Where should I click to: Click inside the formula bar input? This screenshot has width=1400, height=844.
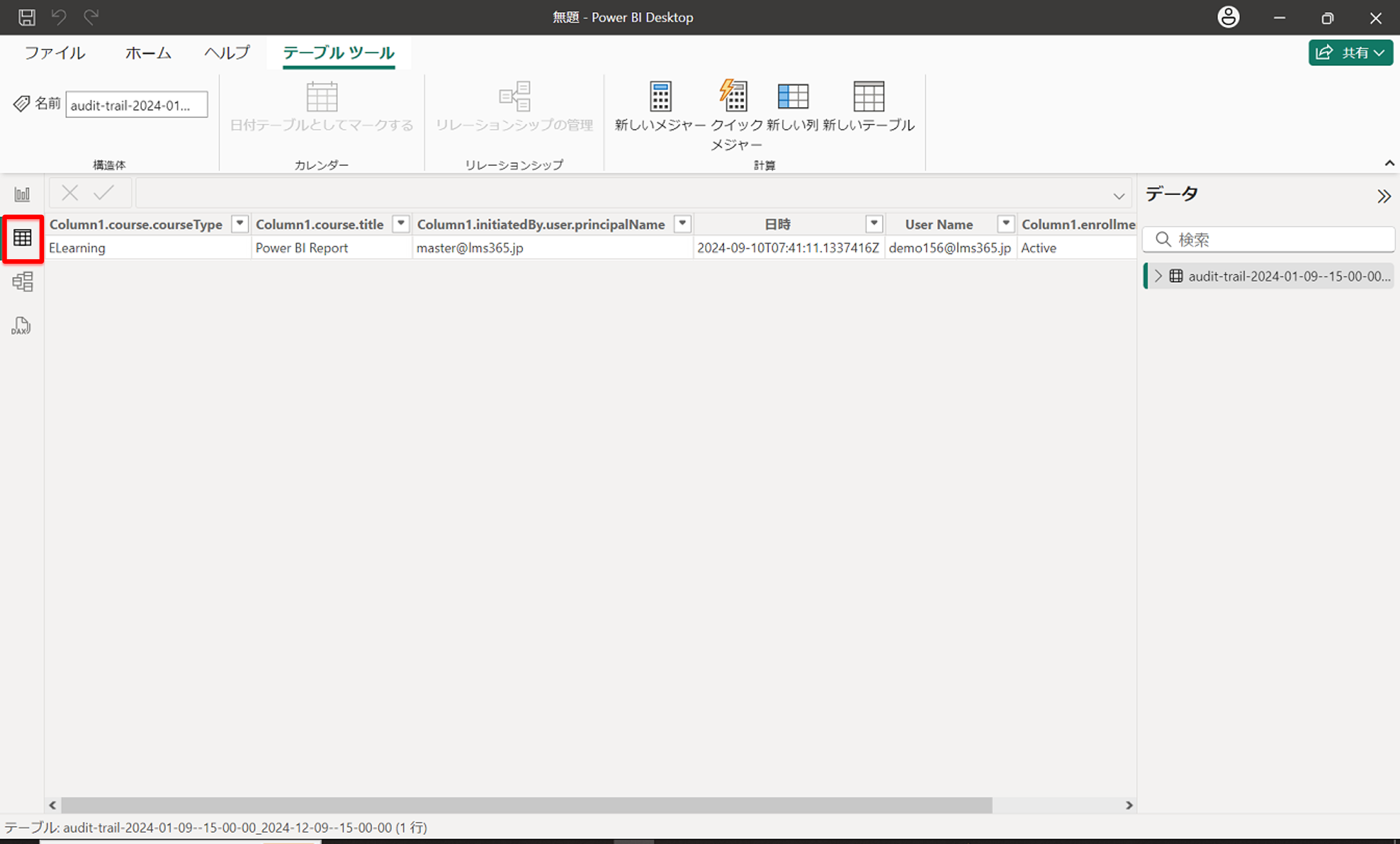(633, 193)
